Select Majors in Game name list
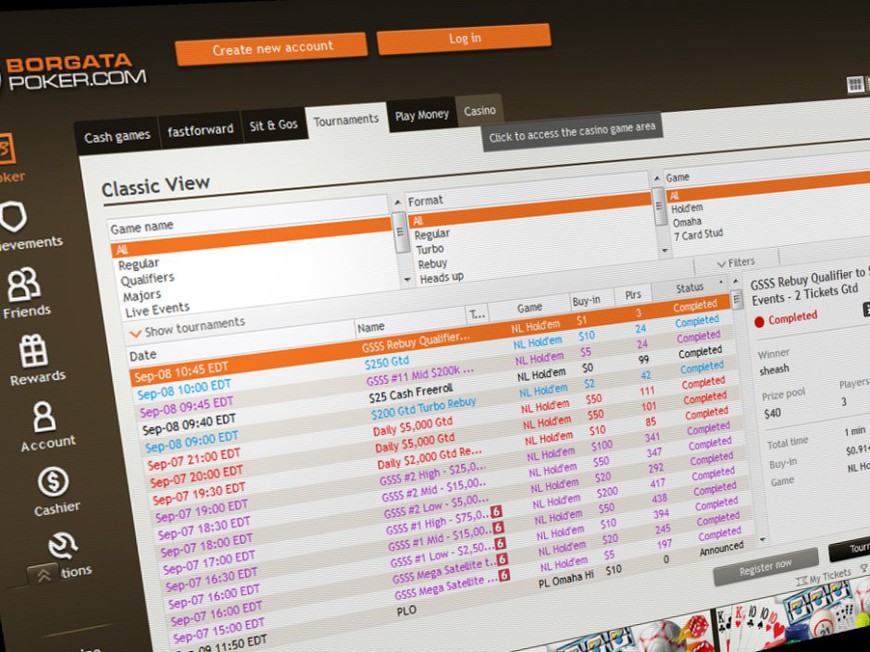870x652 pixels. tap(142, 295)
